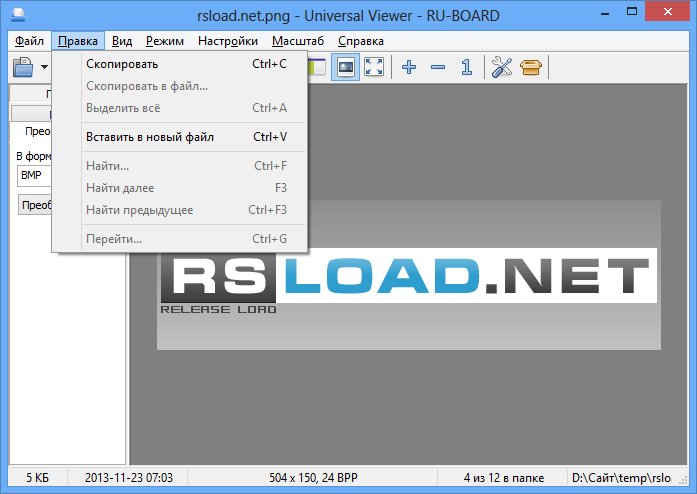Click the 2013-11-23 07:03 status entry
The width and height of the screenshot is (697, 494).
coord(128,478)
